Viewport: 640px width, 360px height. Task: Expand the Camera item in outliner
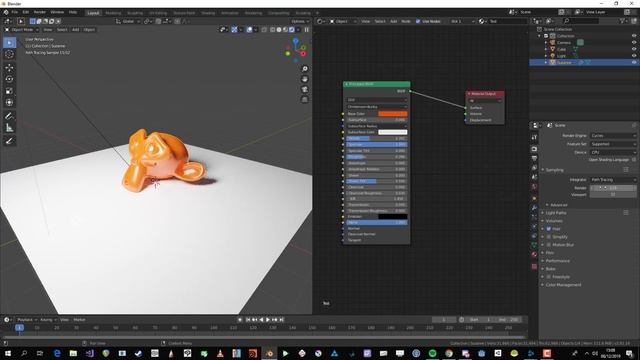pyautogui.click(x=546, y=42)
